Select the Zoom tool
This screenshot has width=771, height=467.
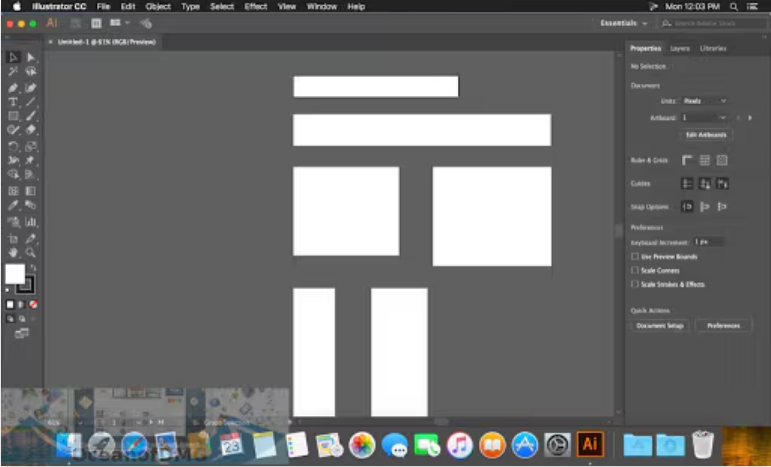coord(31,253)
